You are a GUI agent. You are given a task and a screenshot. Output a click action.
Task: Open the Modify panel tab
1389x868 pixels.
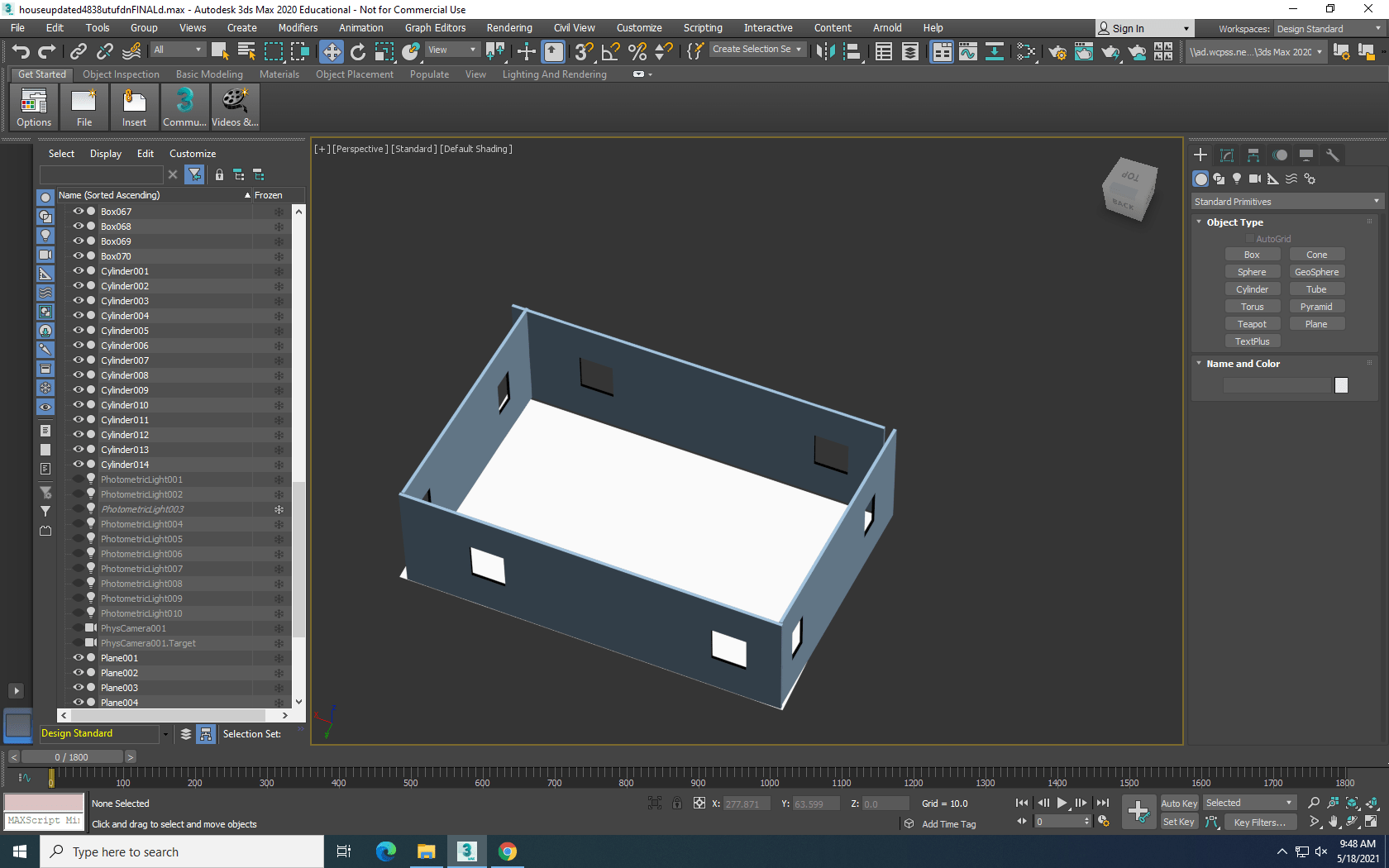point(1227,155)
